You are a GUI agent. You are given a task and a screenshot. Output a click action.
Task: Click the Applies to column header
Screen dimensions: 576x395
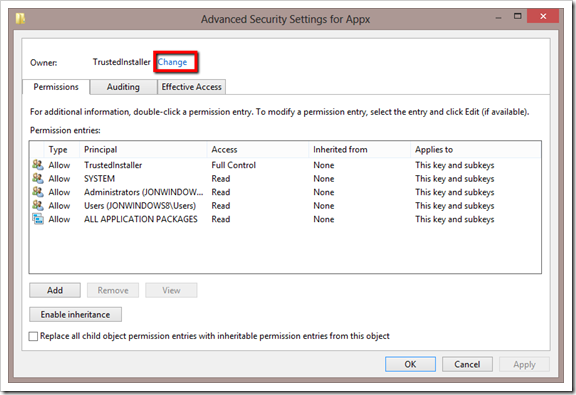pos(475,150)
